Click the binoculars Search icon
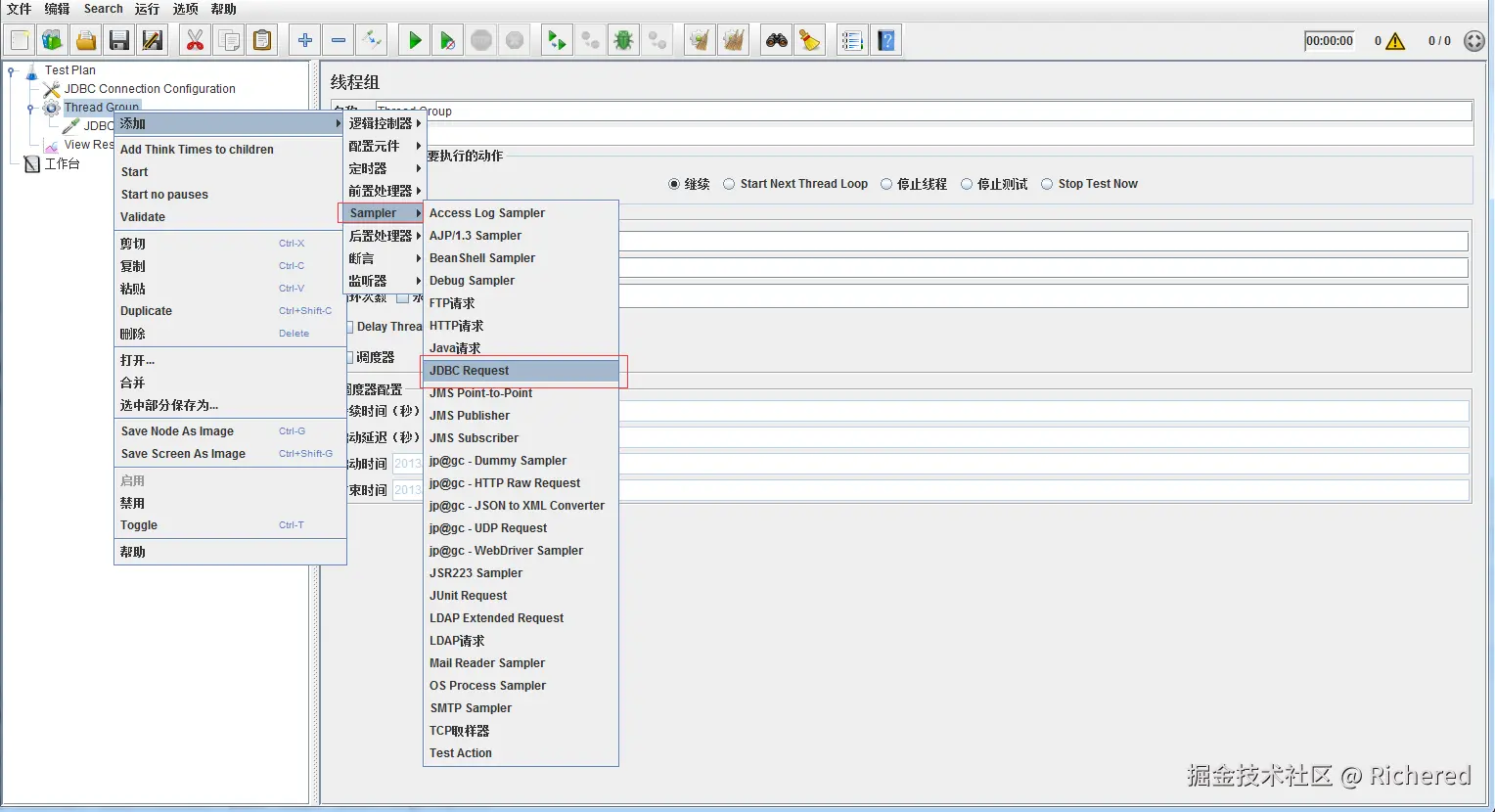 [777, 40]
